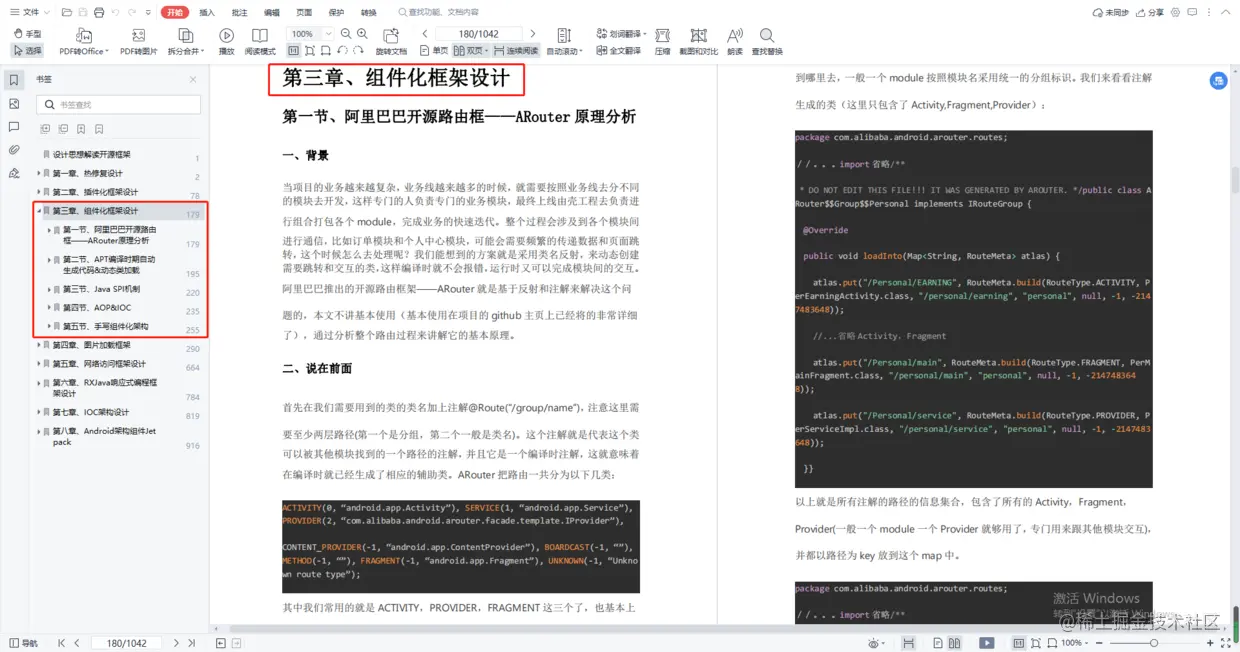
Task: Open the 自动滚动 auto scroll dropdown
Action: coord(563,42)
